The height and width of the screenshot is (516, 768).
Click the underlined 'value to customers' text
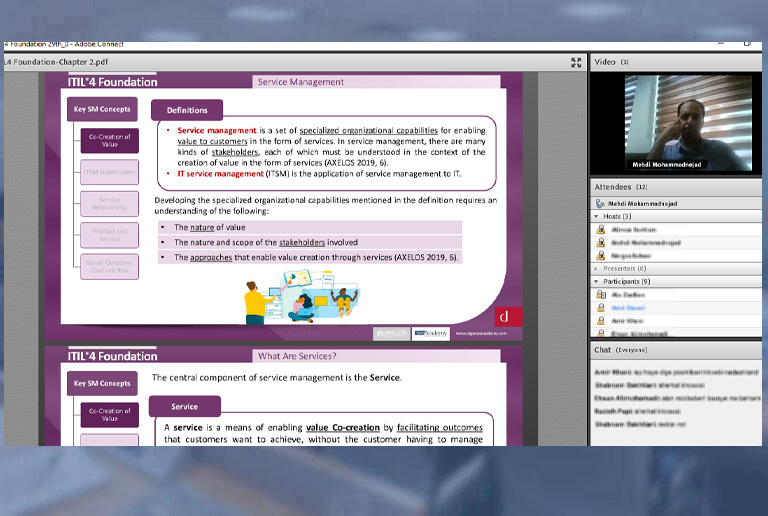tap(212, 141)
